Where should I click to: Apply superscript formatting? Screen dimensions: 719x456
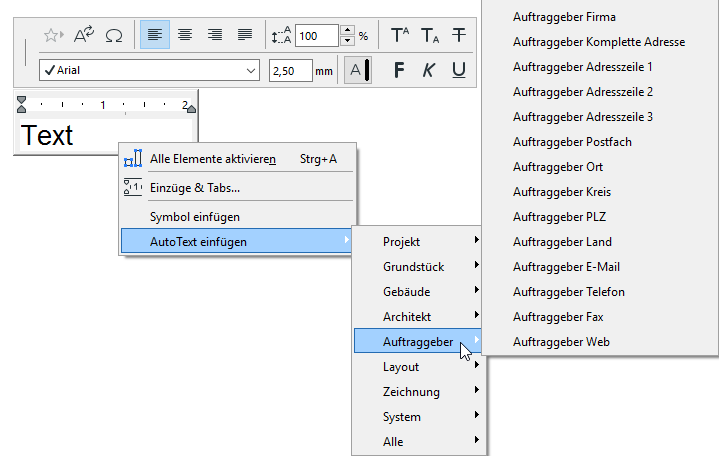pos(400,35)
